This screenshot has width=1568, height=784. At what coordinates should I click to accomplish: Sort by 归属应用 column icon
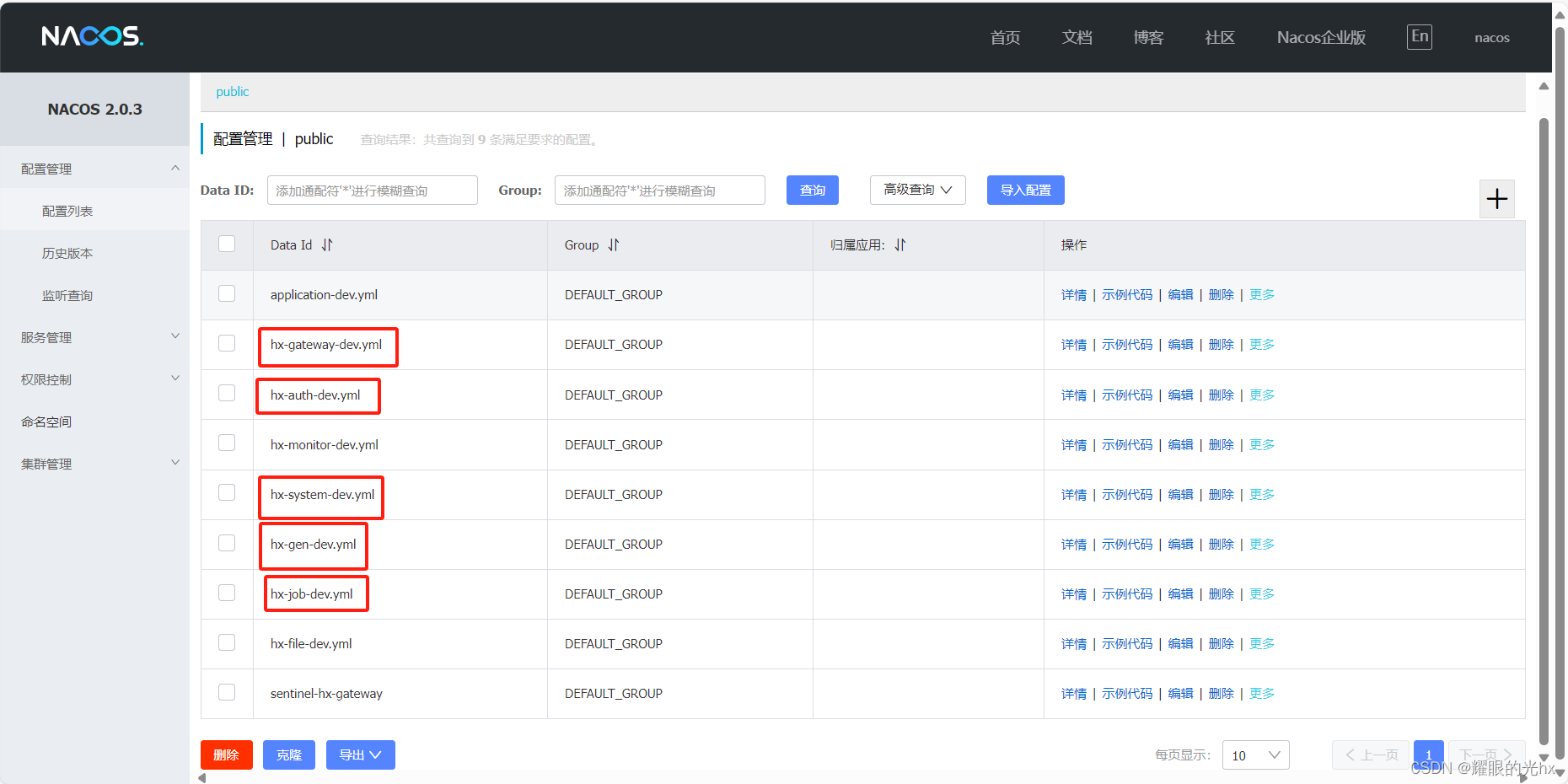[900, 245]
